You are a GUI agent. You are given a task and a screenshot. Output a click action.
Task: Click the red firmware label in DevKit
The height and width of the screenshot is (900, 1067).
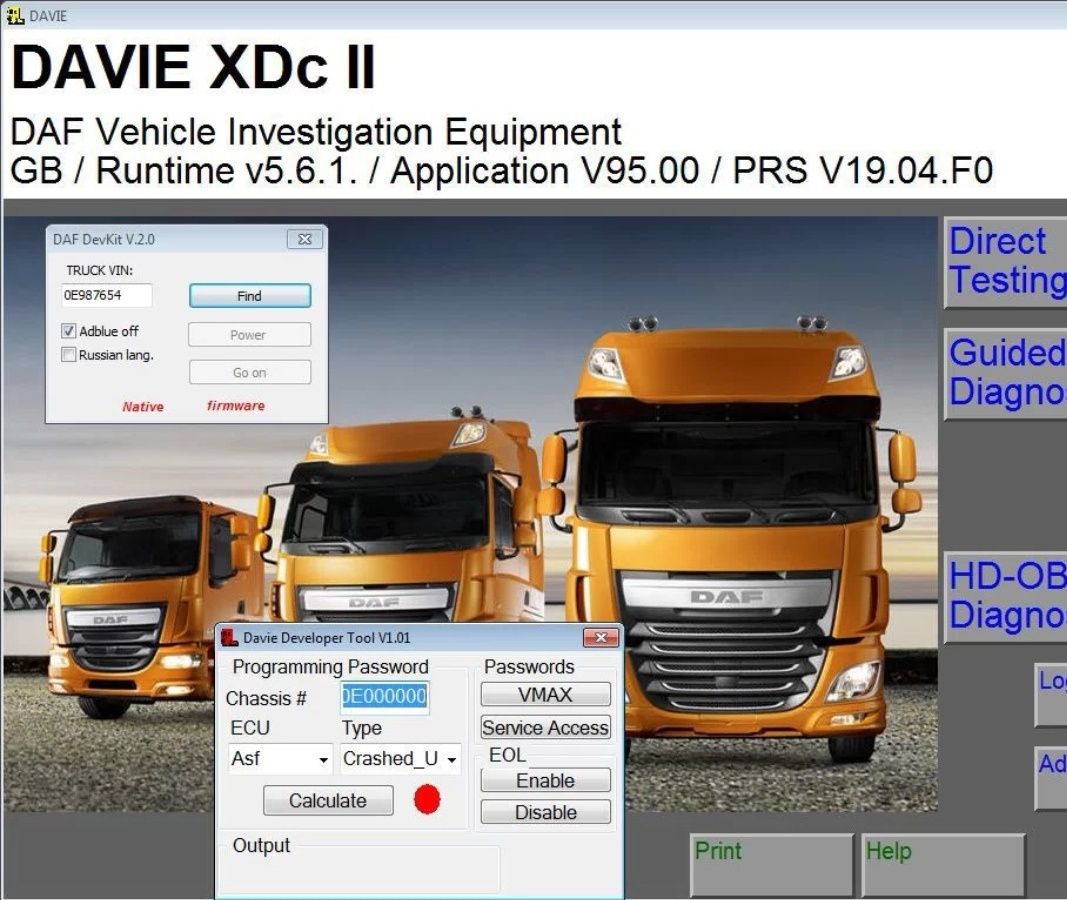pyautogui.click(x=235, y=405)
